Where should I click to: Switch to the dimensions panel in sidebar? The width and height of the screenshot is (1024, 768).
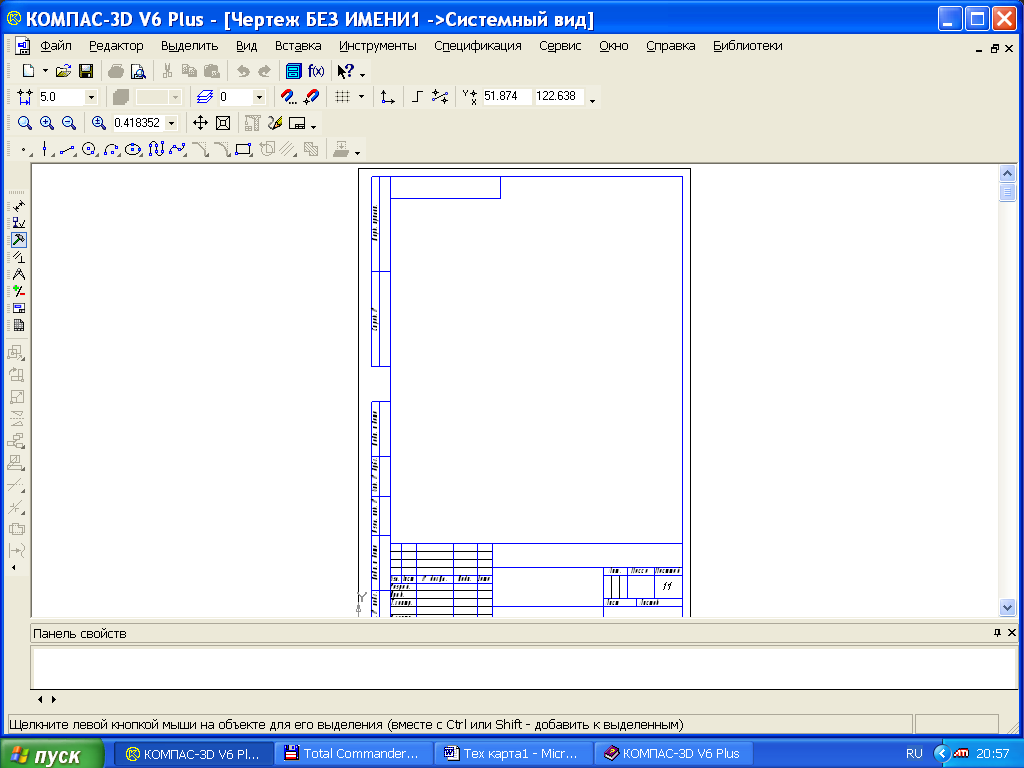18,206
